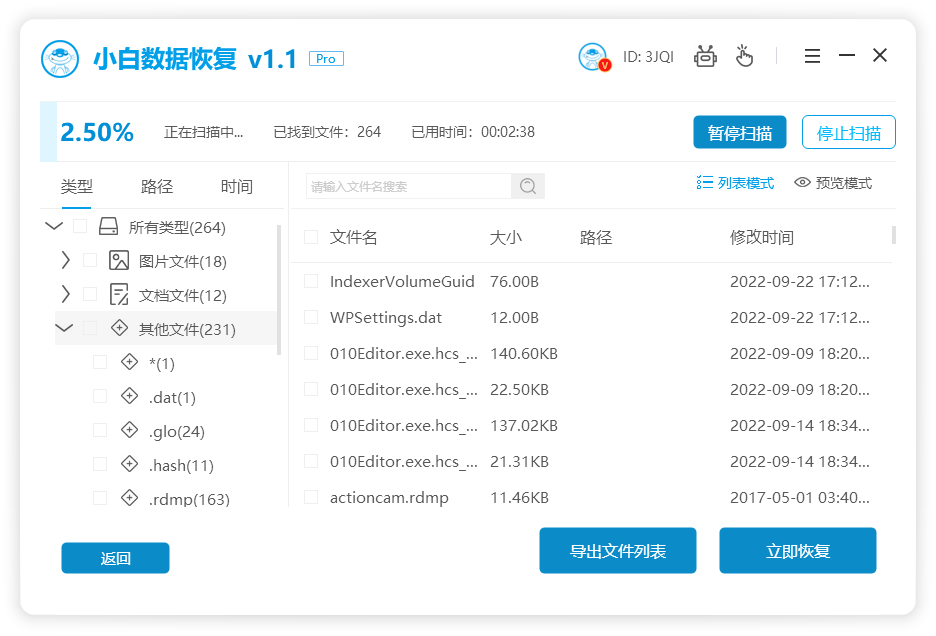Expand the 文档文件(12) tree node

(x=66, y=295)
